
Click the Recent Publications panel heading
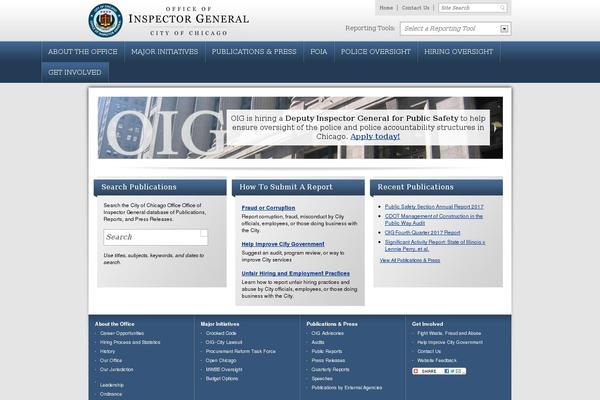tap(416, 187)
